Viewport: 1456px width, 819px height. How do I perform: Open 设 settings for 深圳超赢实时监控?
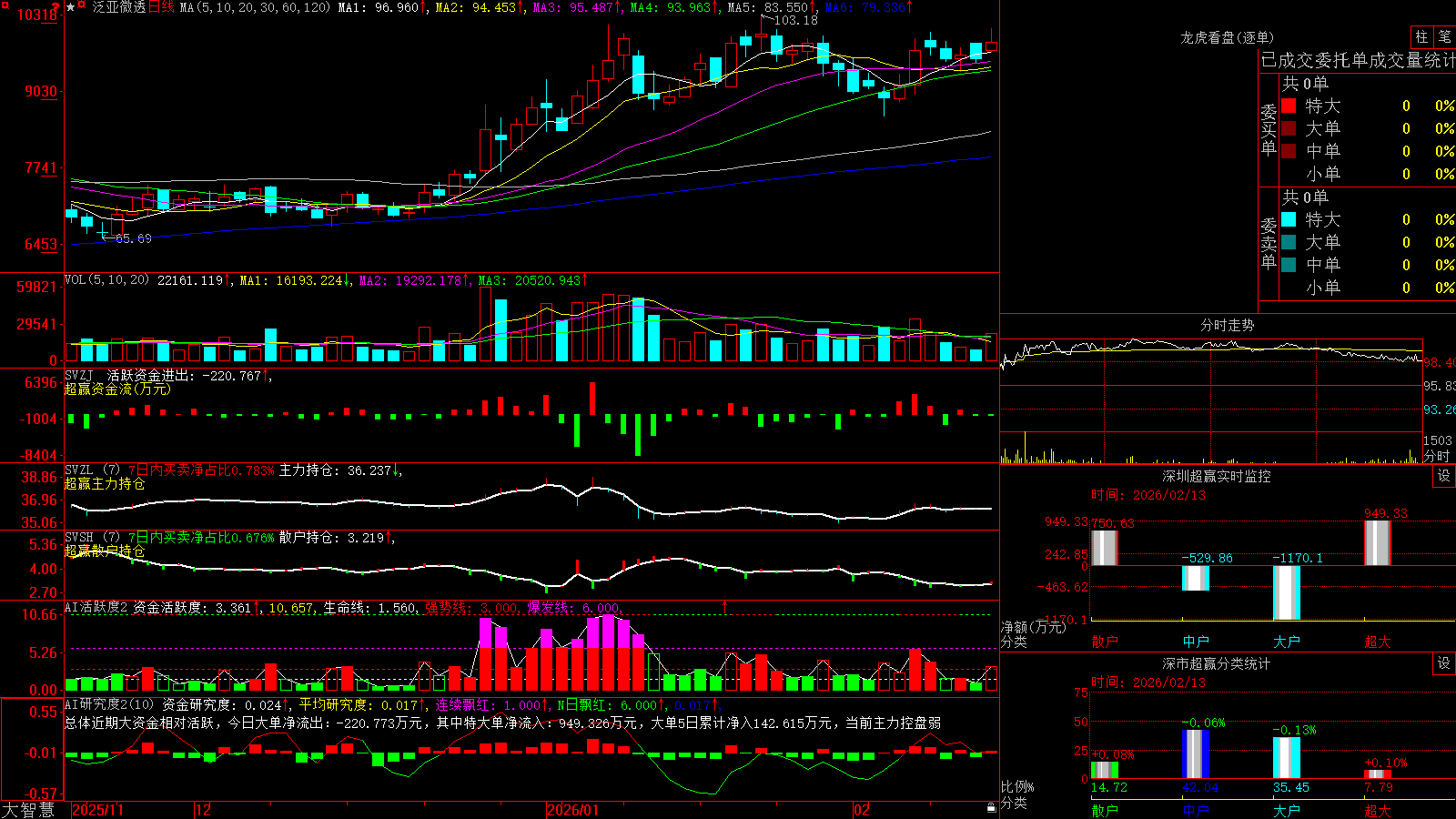(x=1444, y=476)
